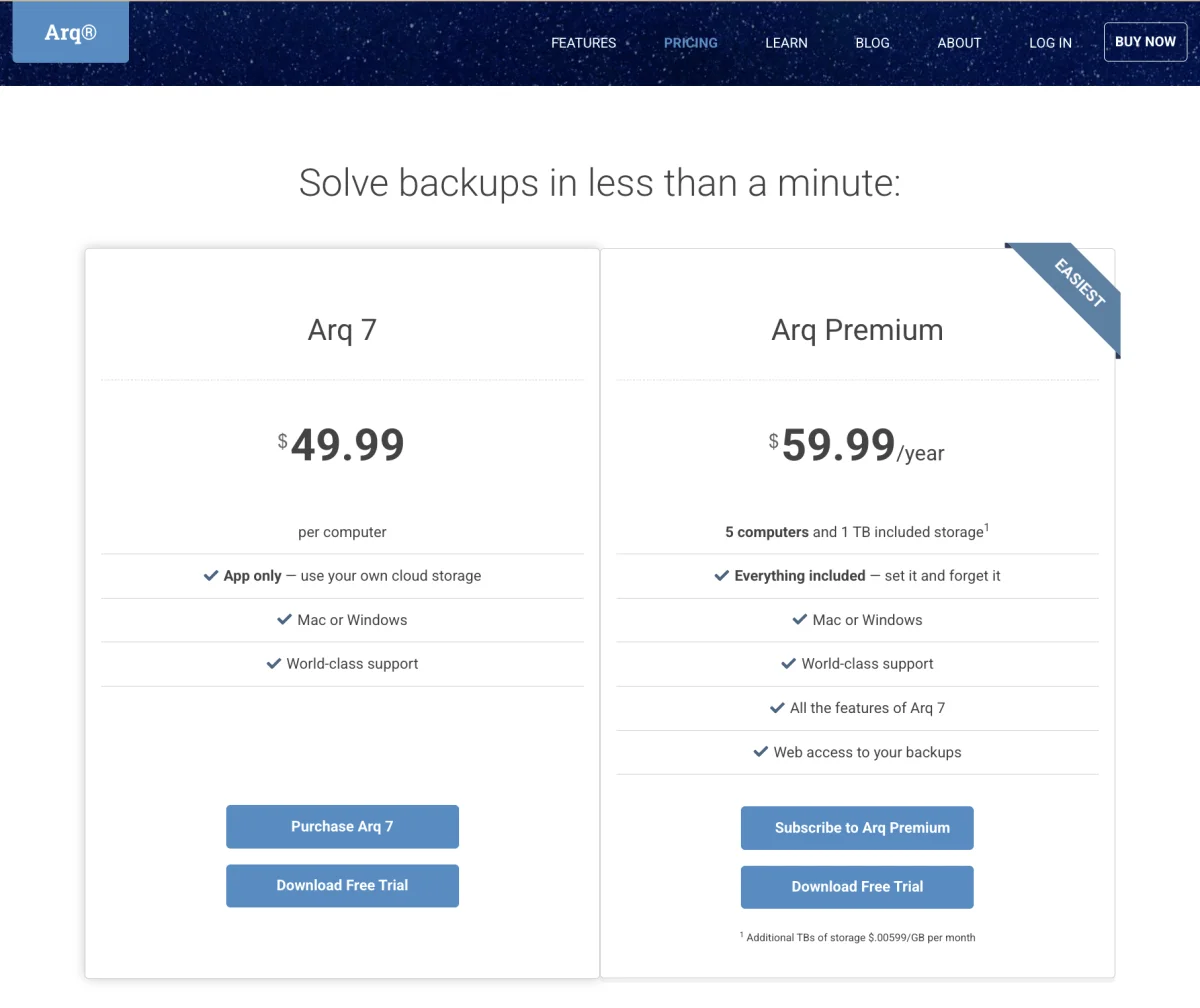1200x1008 pixels.
Task: Select the Pricing nav link
Action: point(690,43)
